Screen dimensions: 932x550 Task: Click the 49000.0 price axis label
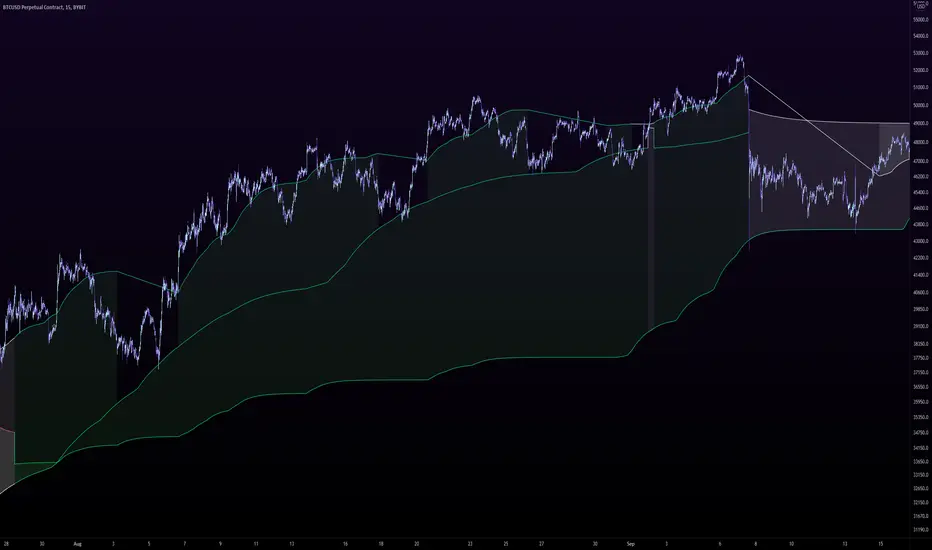(x=921, y=124)
